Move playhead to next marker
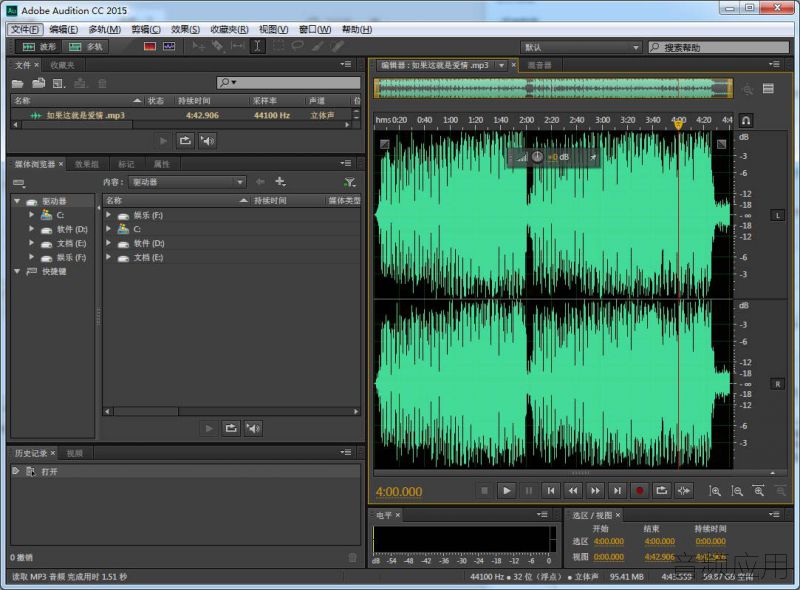This screenshot has width=800, height=590. pos(617,490)
